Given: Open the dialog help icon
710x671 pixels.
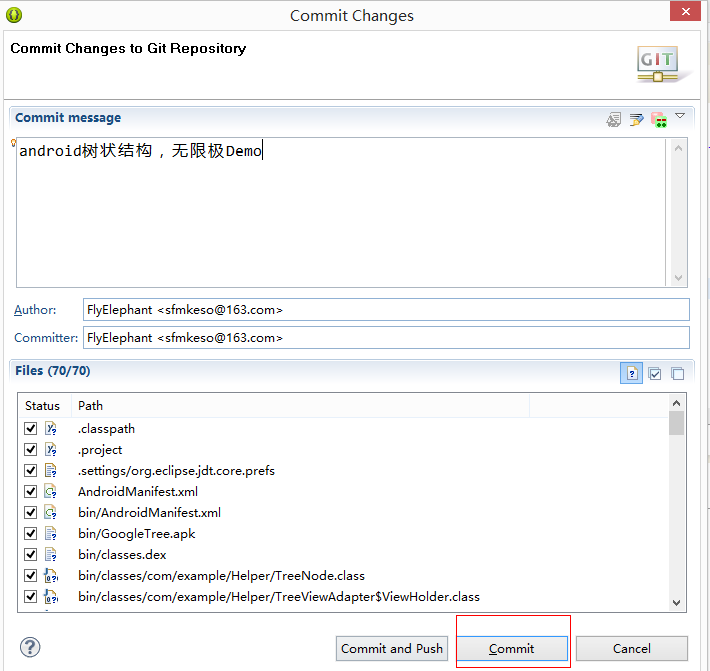Looking at the screenshot, I should (30, 647).
